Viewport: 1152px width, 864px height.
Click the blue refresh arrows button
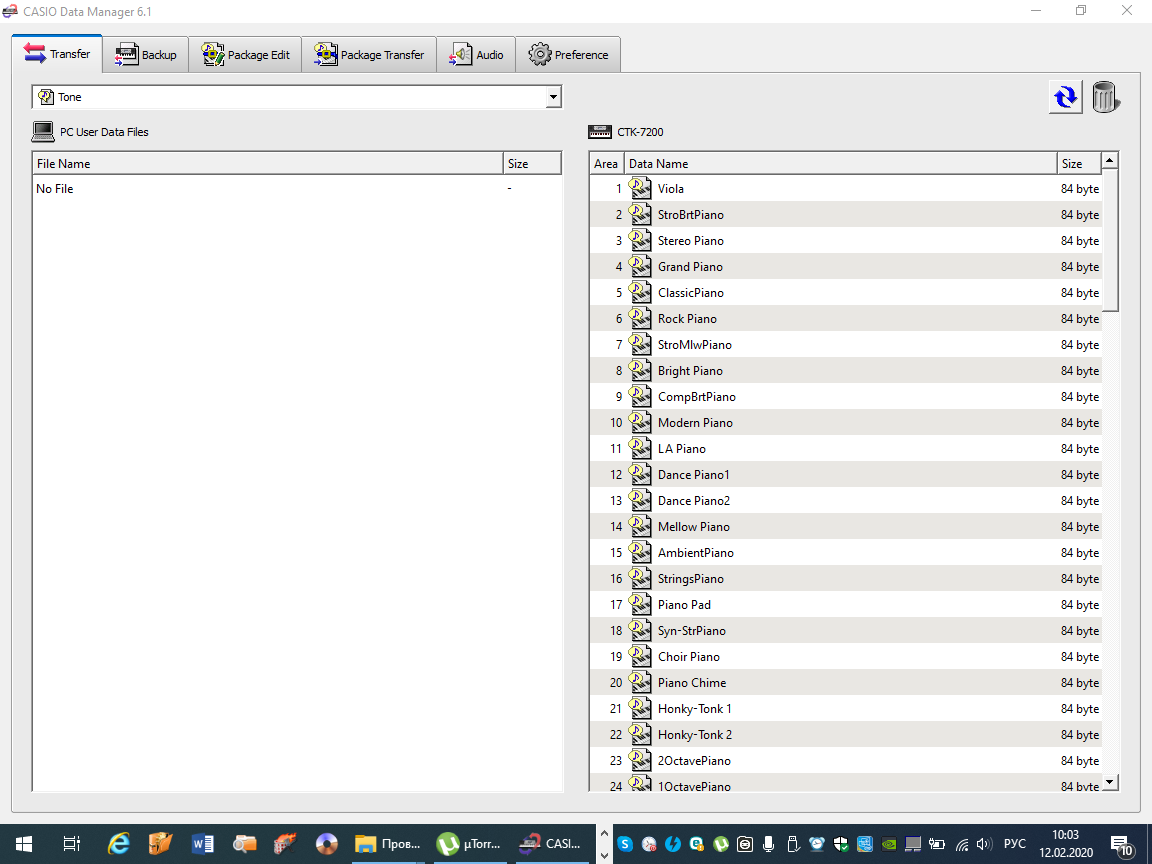point(1065,97)
